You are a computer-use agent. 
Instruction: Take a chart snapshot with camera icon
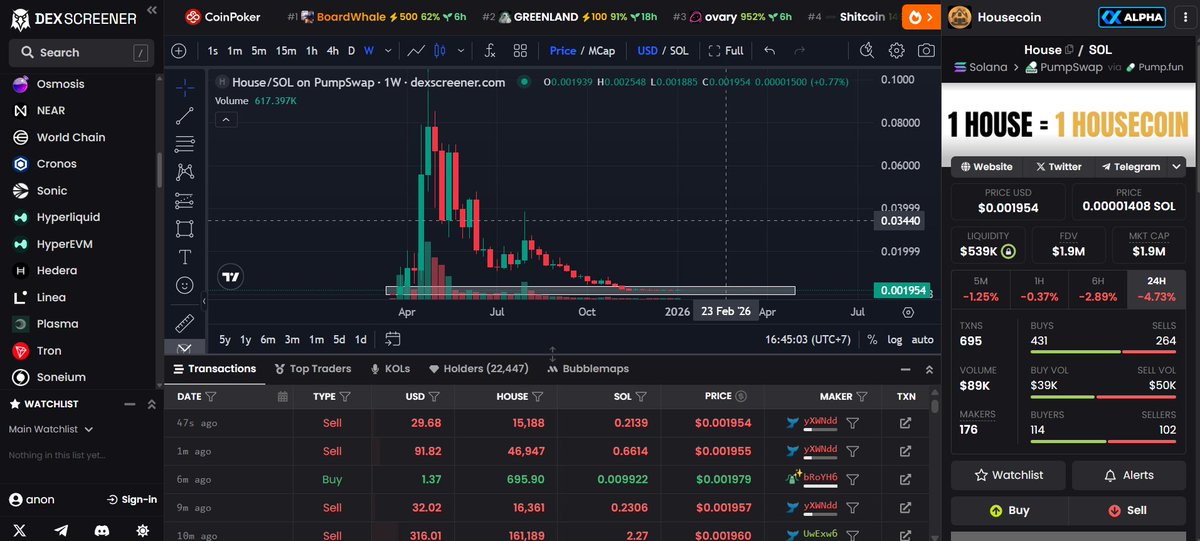point(926,50)
